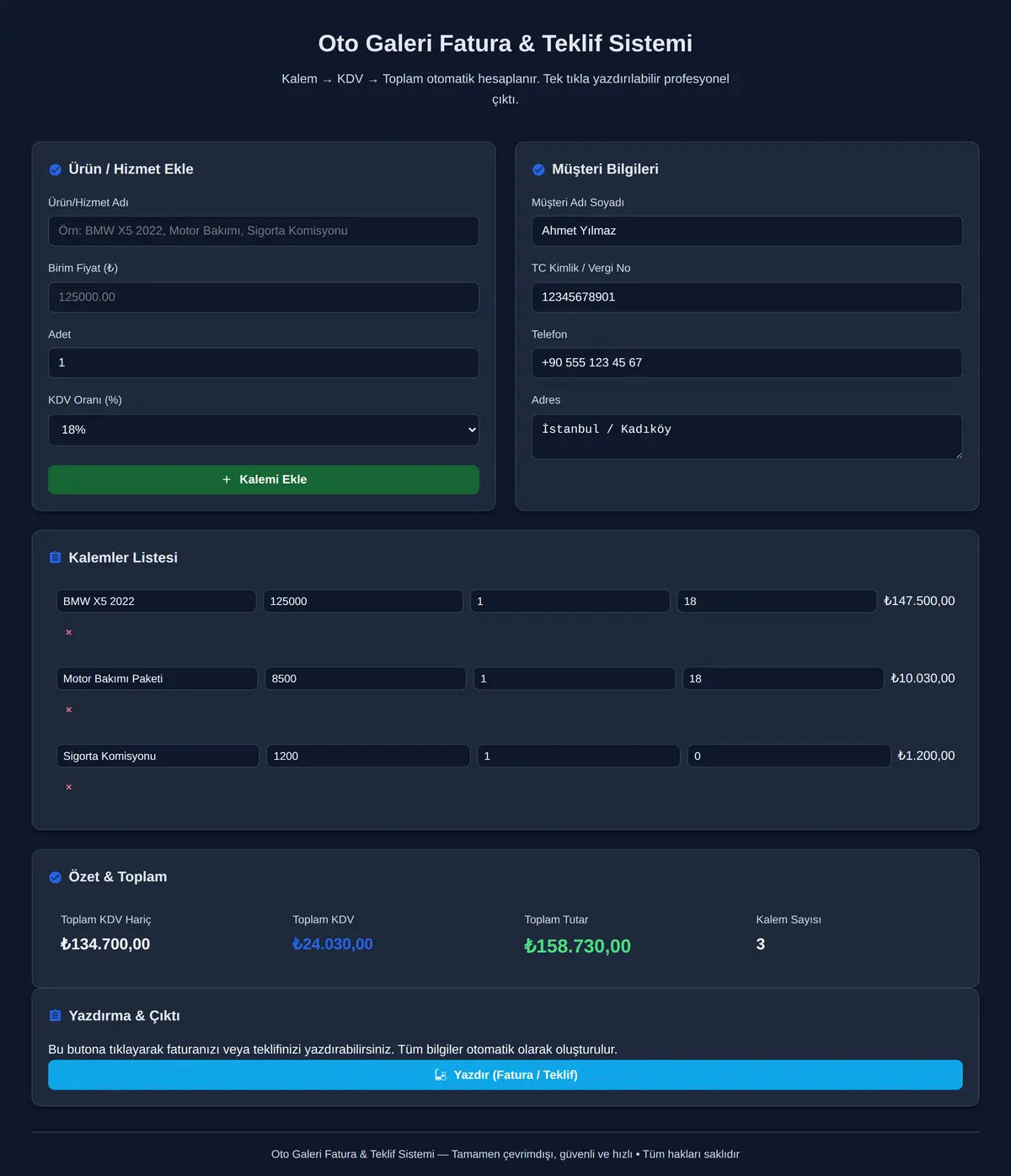Click the Yazdır (Fatura / Teklif) button
This screenshot has width=1011, height=1176.
pyautogui.click(x=505, y=1075)
